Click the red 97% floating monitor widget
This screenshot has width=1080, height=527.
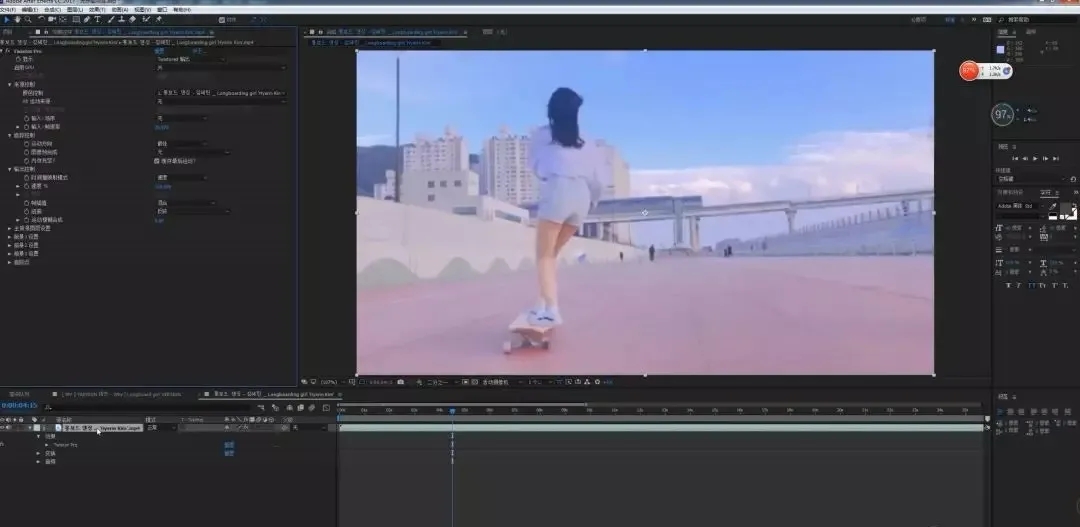pos(969,70)
